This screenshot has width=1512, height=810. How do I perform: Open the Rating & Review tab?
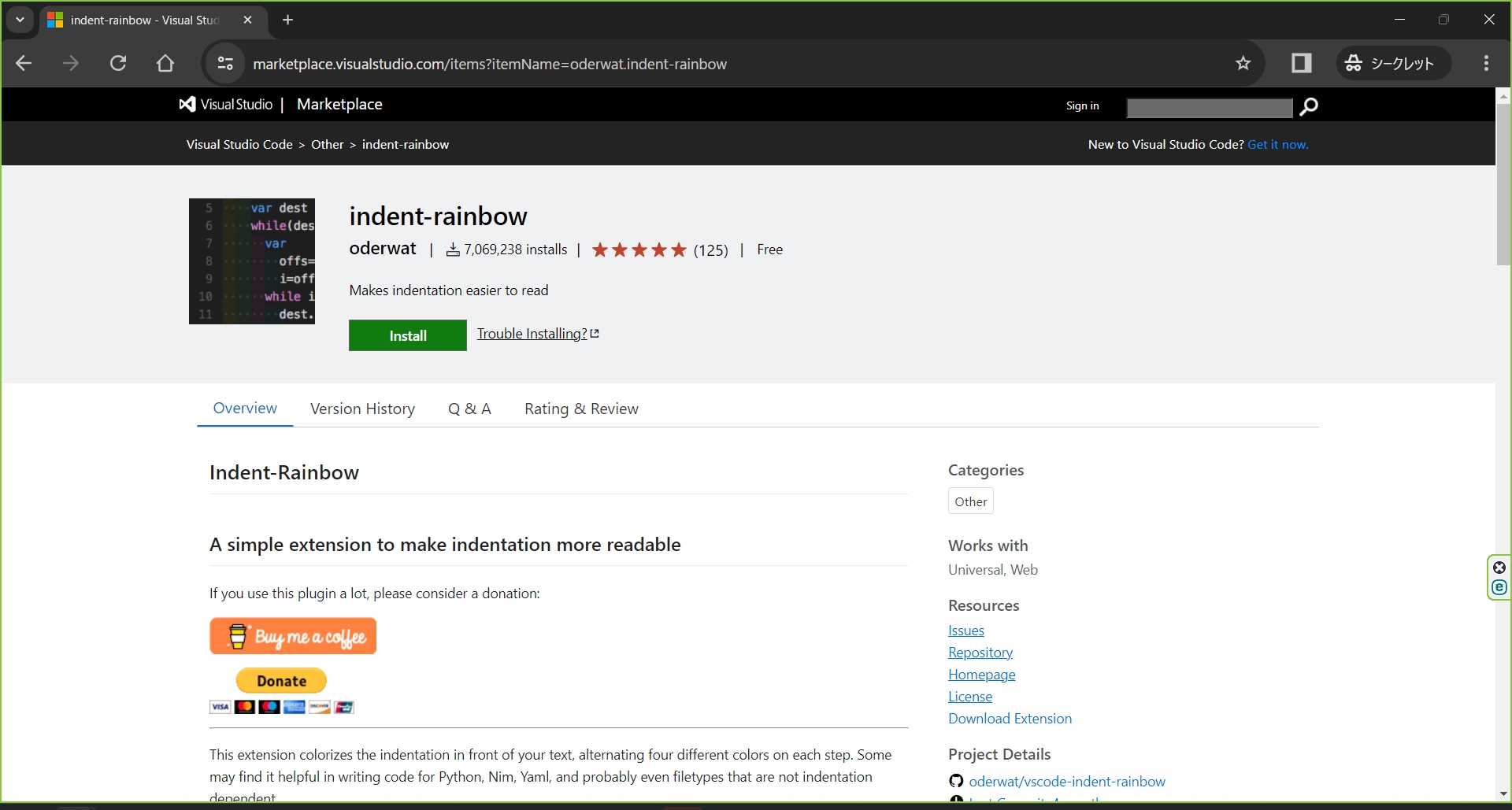coord(581,409)
